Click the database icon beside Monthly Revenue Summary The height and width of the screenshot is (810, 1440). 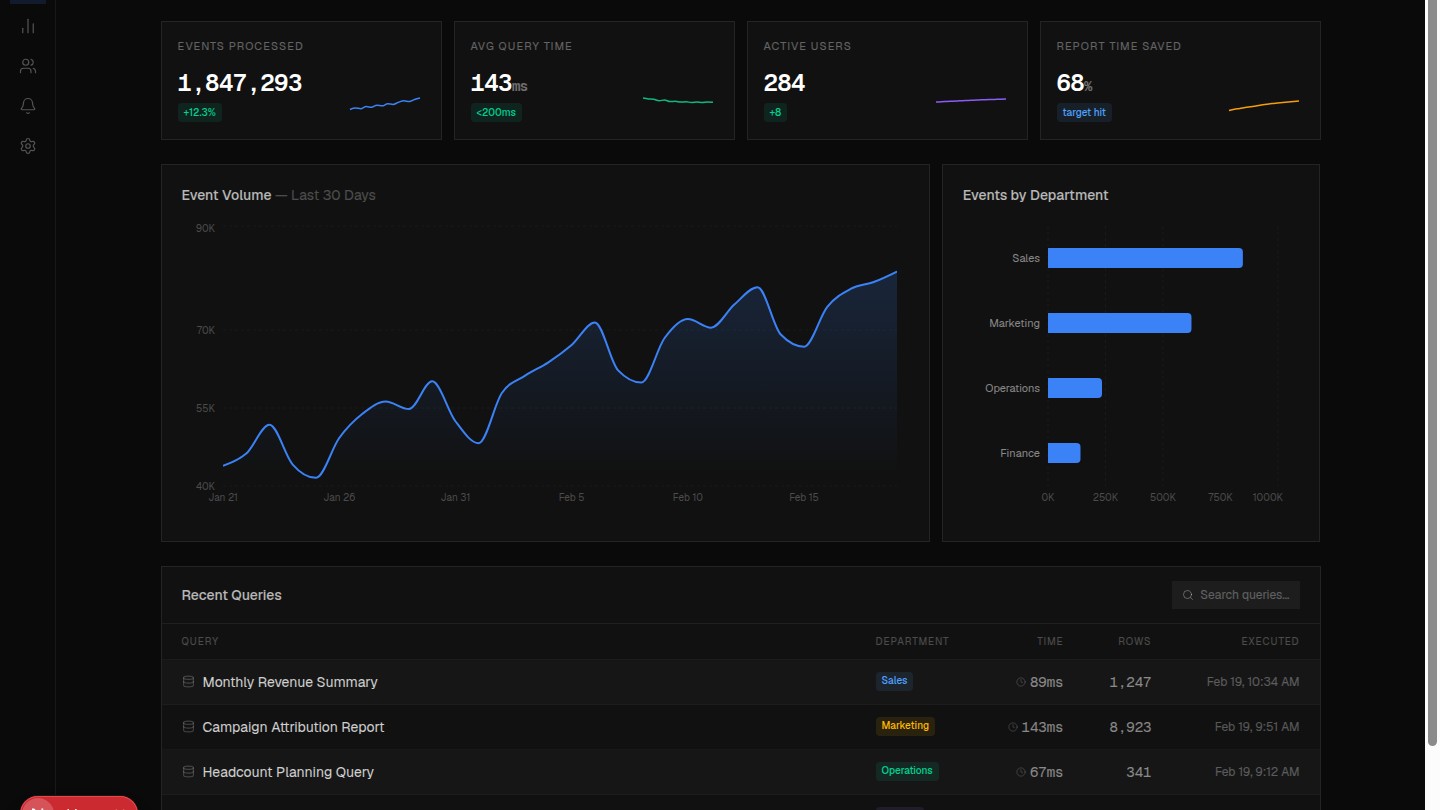pos(188,681)
